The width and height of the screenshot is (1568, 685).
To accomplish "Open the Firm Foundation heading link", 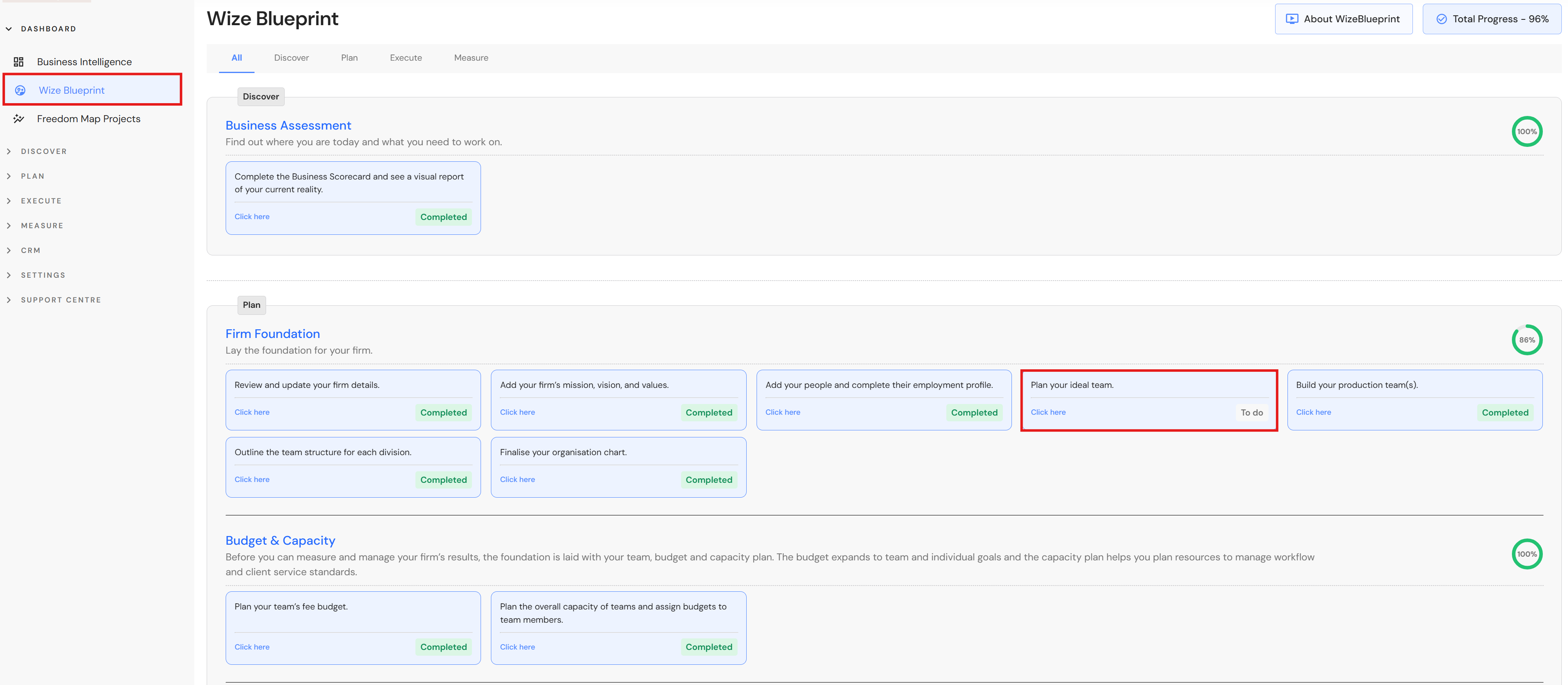I will [x=272, y=334].
